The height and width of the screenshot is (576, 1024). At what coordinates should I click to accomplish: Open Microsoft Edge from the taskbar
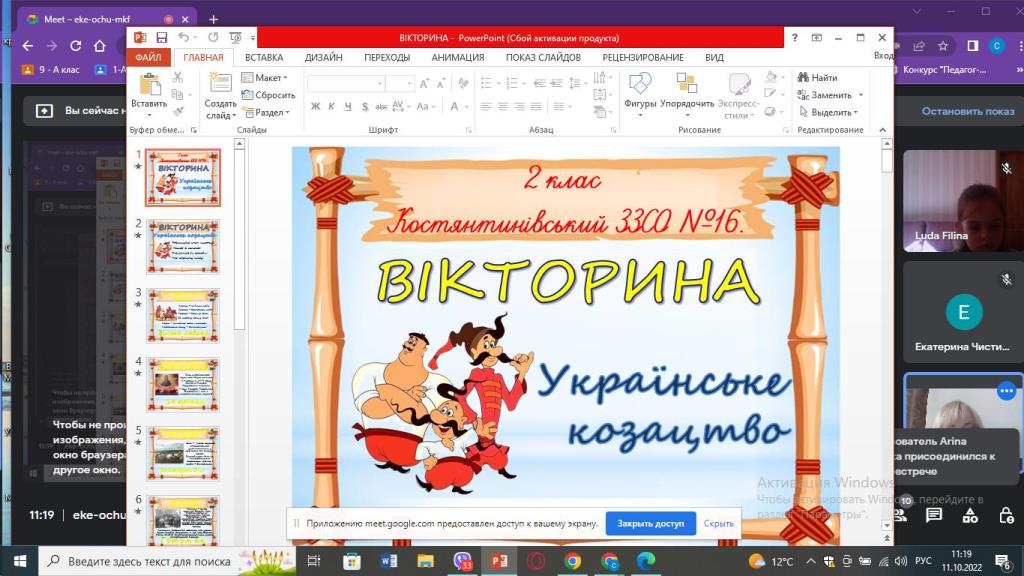pos(646,561)
